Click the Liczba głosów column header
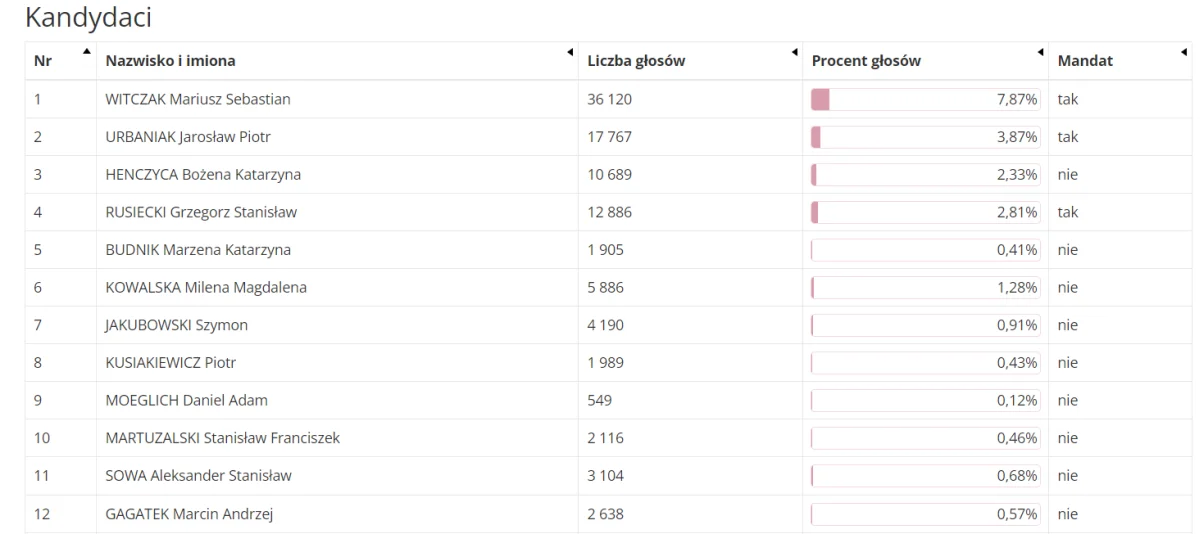1200x534 pixels. tap(635, 62)
